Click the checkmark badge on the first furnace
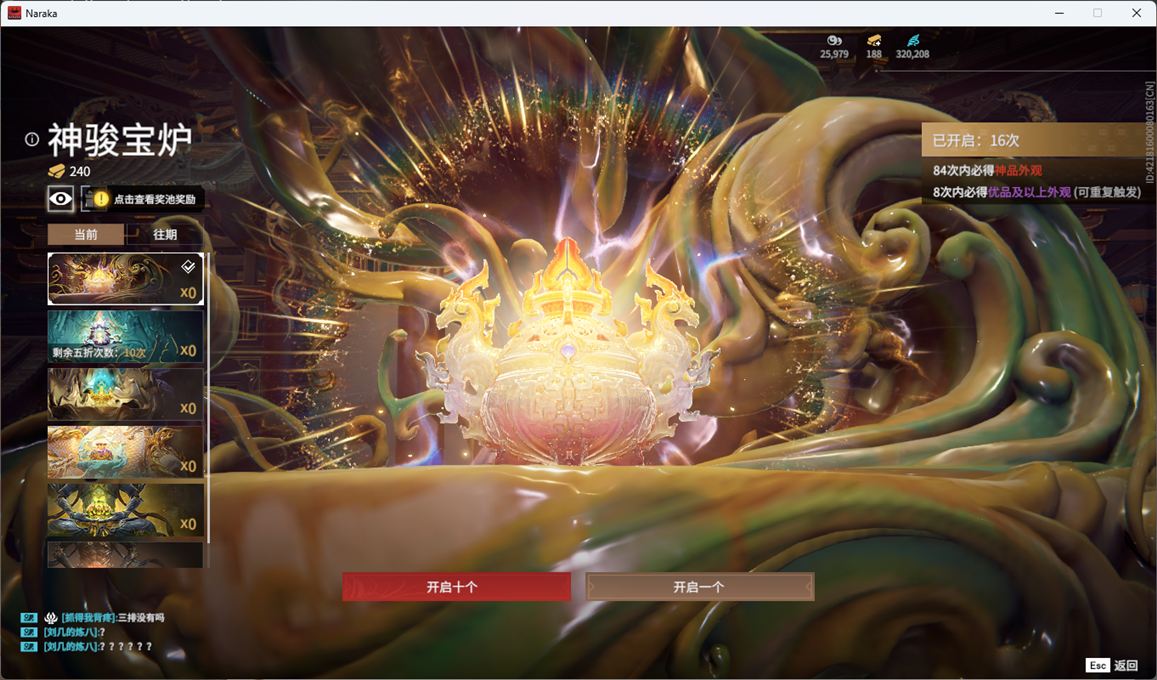 point(188,266)
